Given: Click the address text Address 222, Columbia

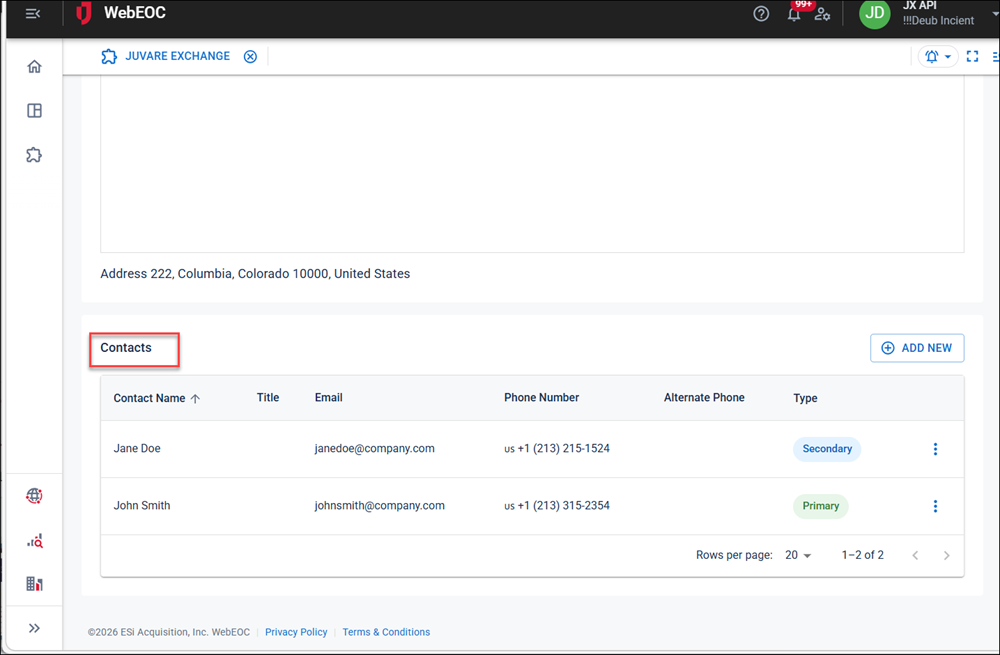Looking at the screenshot, I should pyautogui.click(x=255, y=274).
